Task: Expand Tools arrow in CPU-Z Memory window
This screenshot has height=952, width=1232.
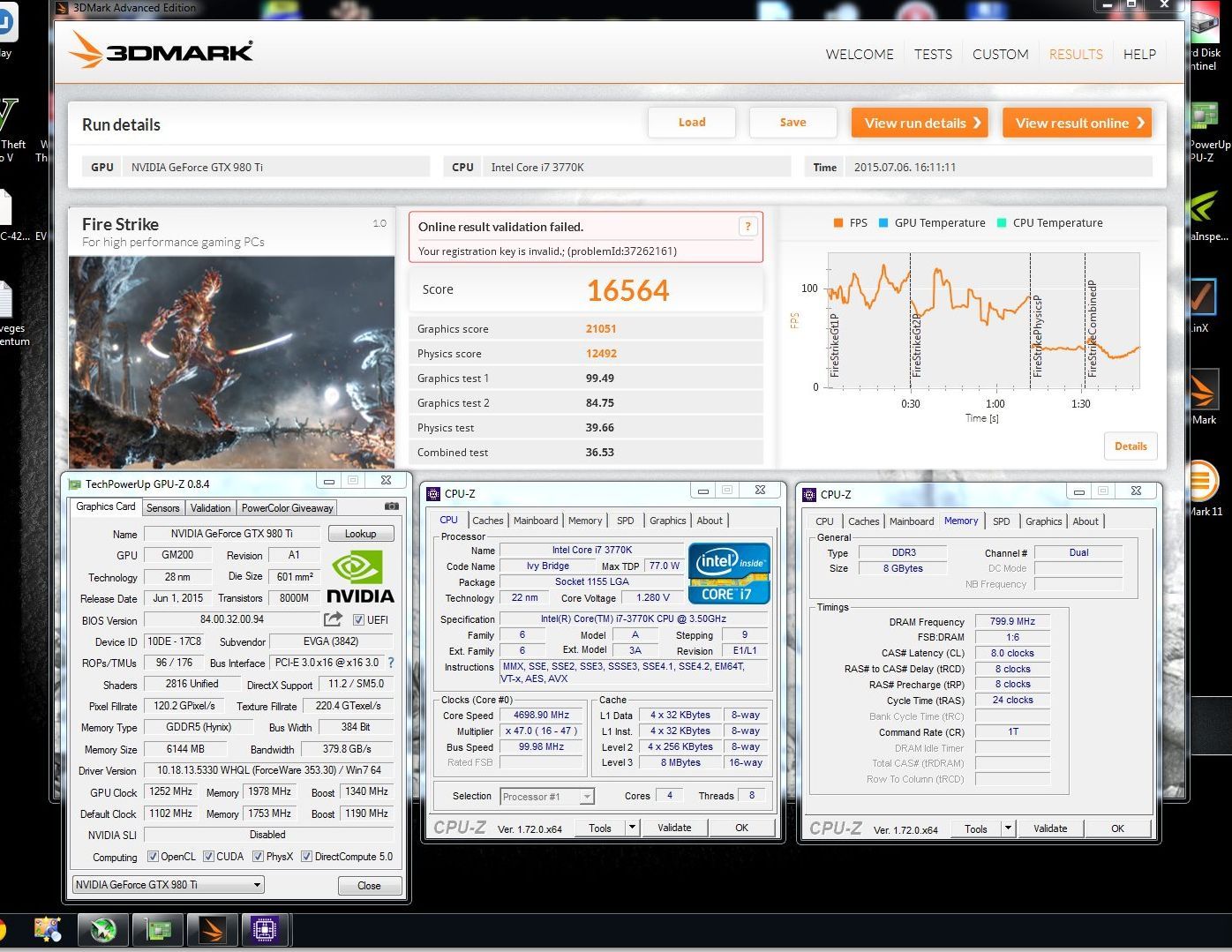Action: (1008, 828)
